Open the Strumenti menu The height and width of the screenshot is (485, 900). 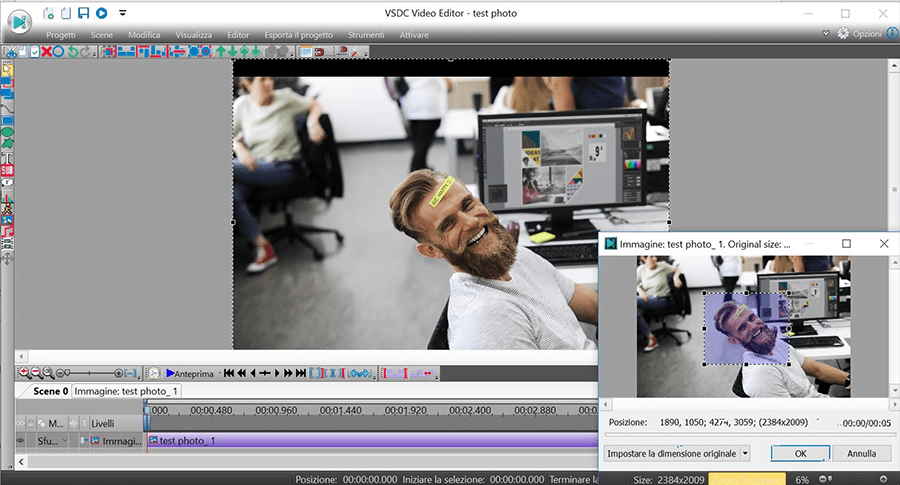pos(366,35)
